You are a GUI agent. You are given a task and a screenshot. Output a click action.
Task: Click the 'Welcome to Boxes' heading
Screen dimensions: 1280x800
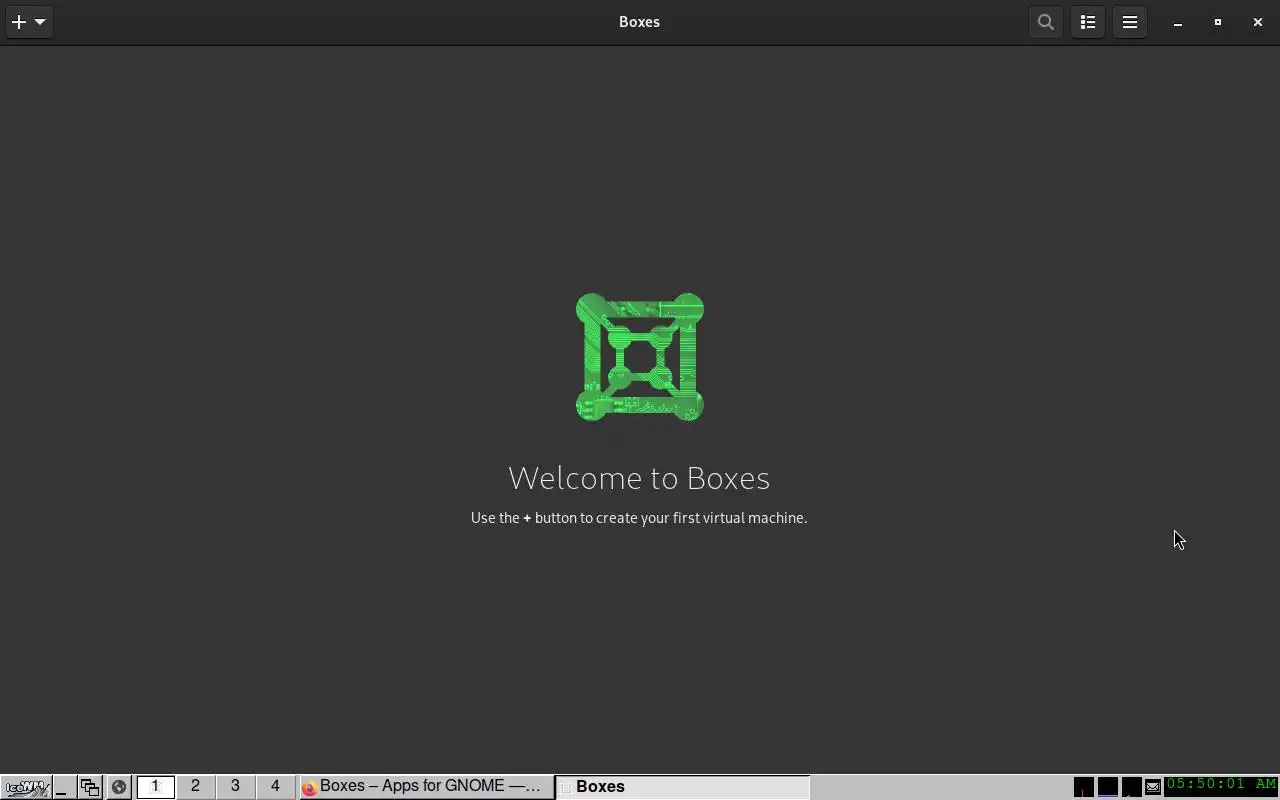pos(639,478)
